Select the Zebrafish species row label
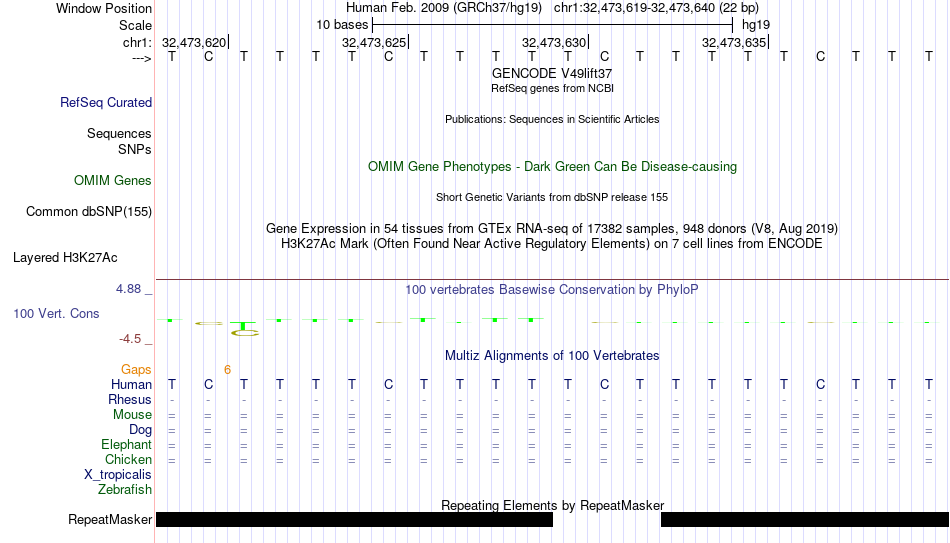Screen dimensions: 950x543 click(125, 489)
